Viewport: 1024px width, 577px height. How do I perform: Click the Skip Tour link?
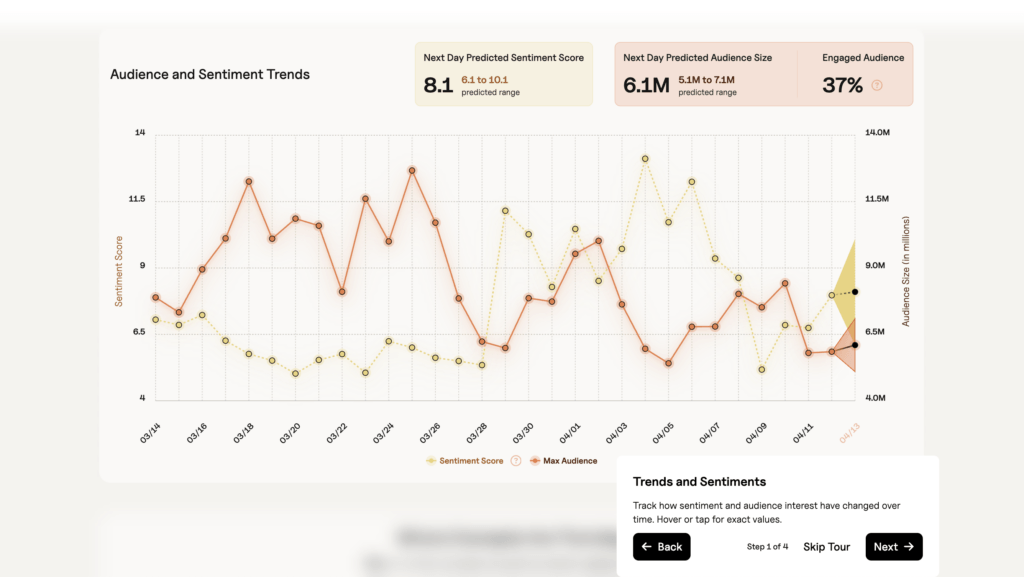click(x=826, y=547)
